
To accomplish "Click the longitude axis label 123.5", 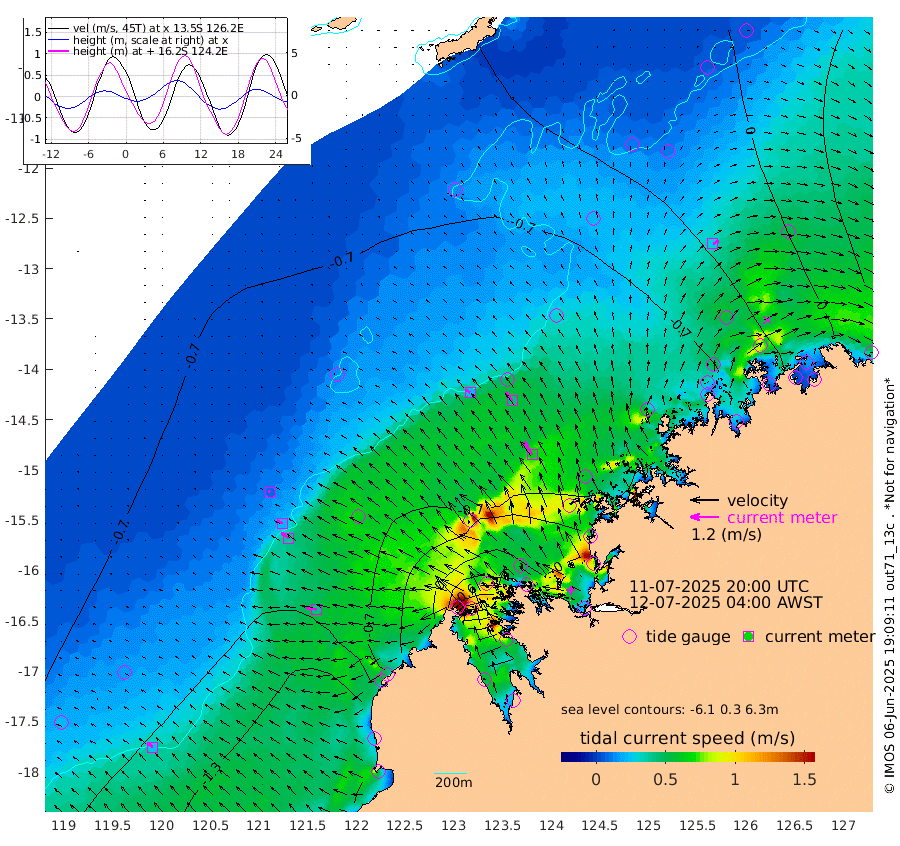I will (502, 826).
